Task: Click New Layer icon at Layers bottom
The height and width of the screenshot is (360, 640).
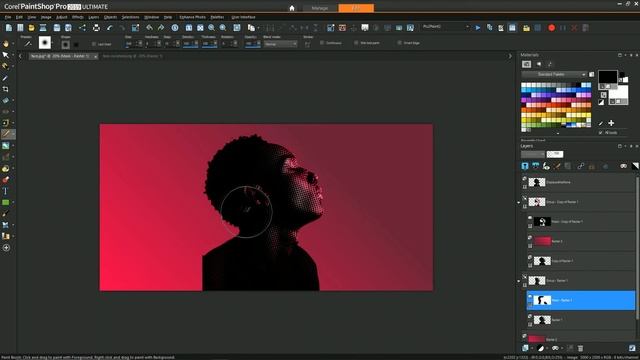Action: (x=525, y=348)
